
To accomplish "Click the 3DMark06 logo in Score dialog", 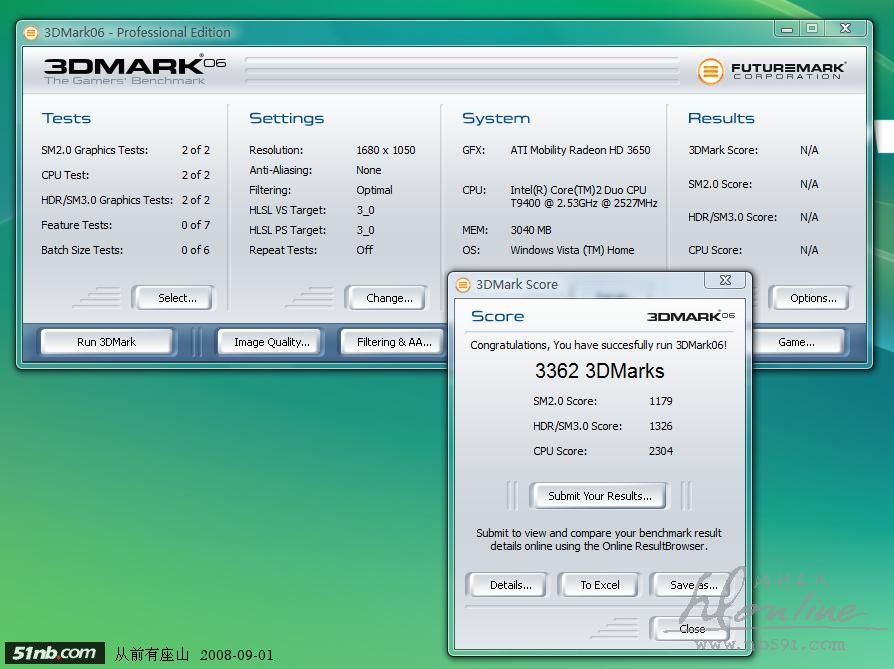I will (x=690, y=316).
